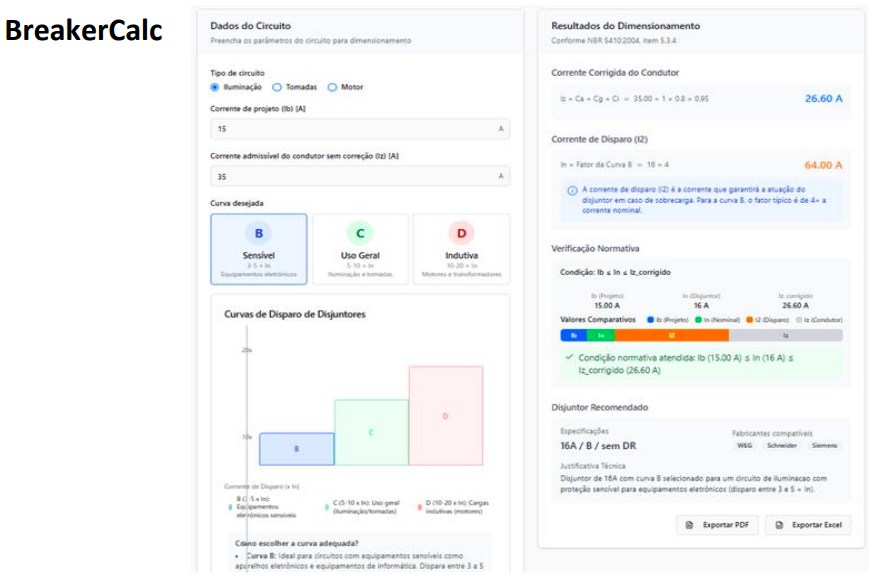Click the checkmark icon on normative condition
873x578 pixels.
click(569, 357)
